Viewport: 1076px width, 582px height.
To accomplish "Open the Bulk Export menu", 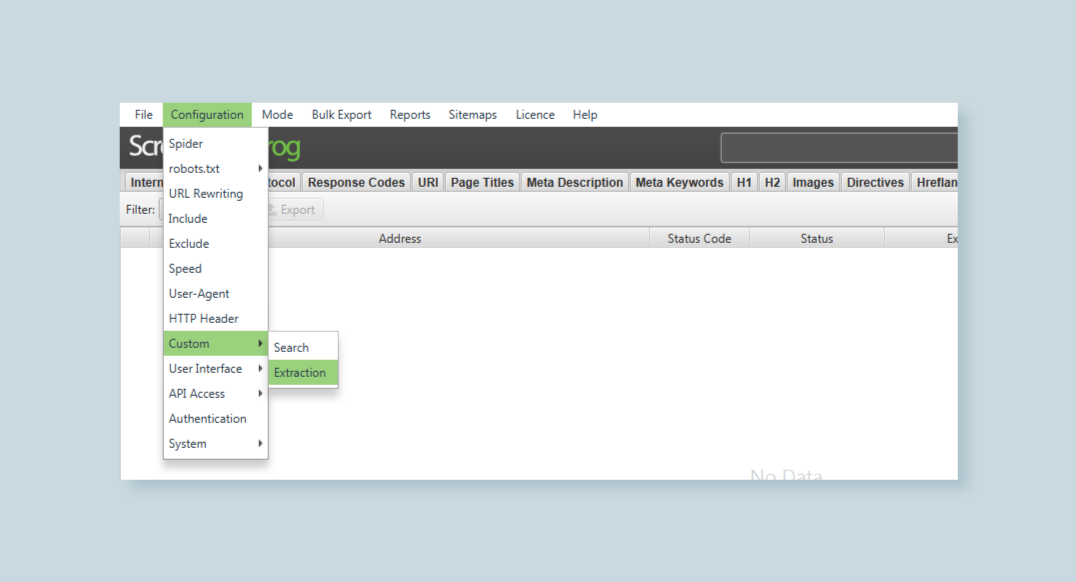I will 341,115.
